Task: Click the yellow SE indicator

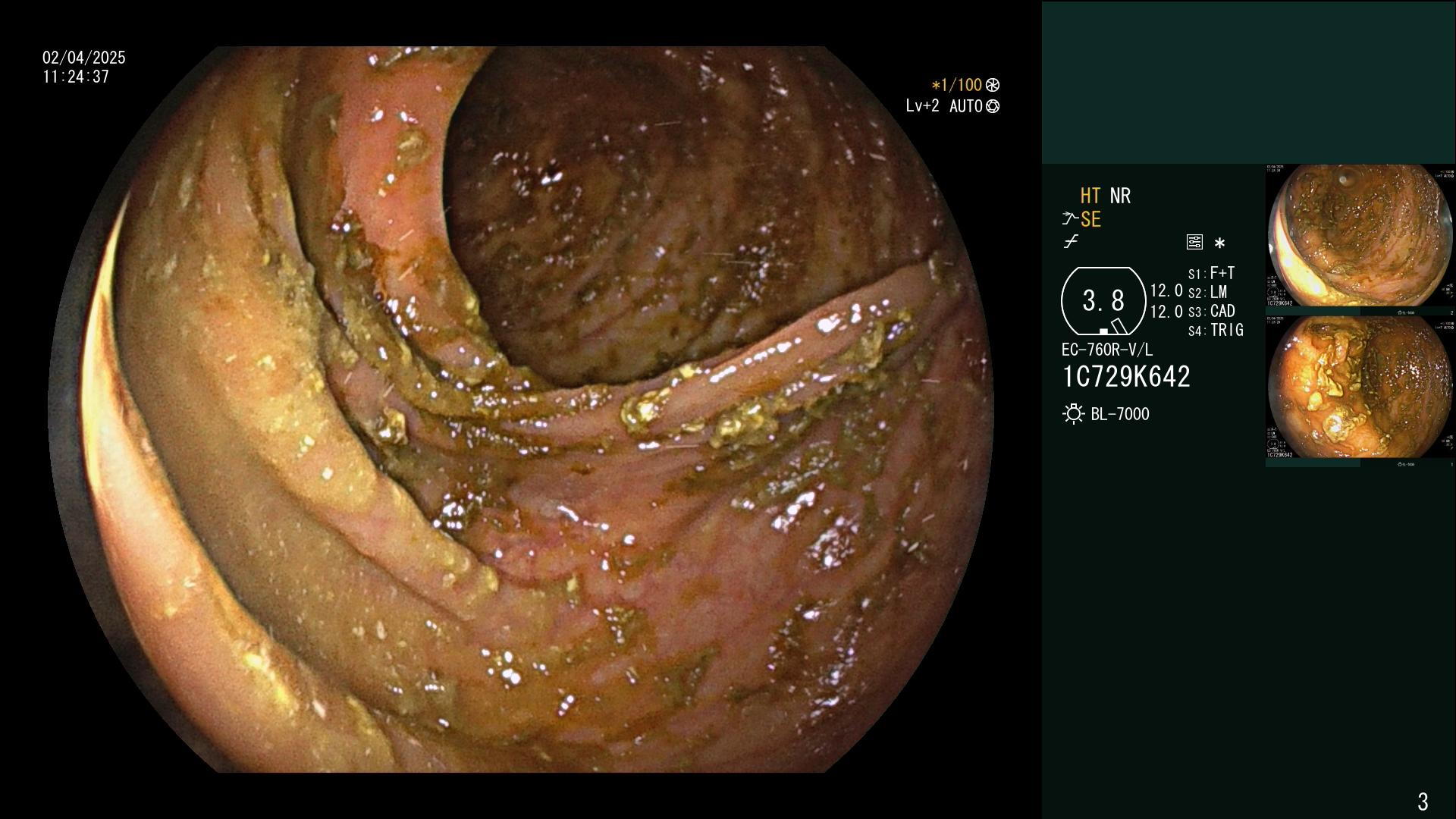Action: (1090, 220)
